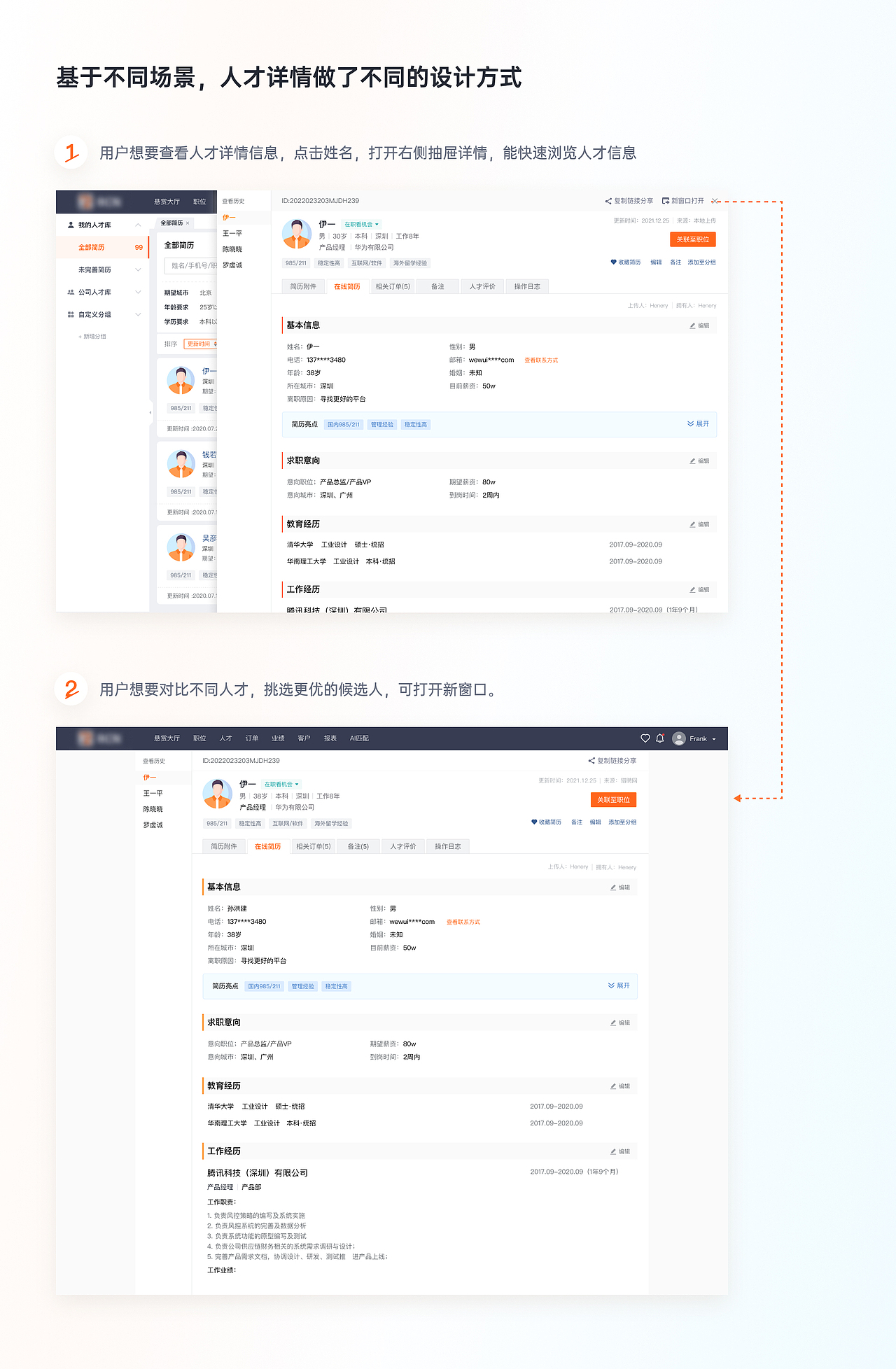Click 关联至职位 button in the drawer
This screenshot has width=896, height=1369.
pyautogui.click(x=692, y=239)
